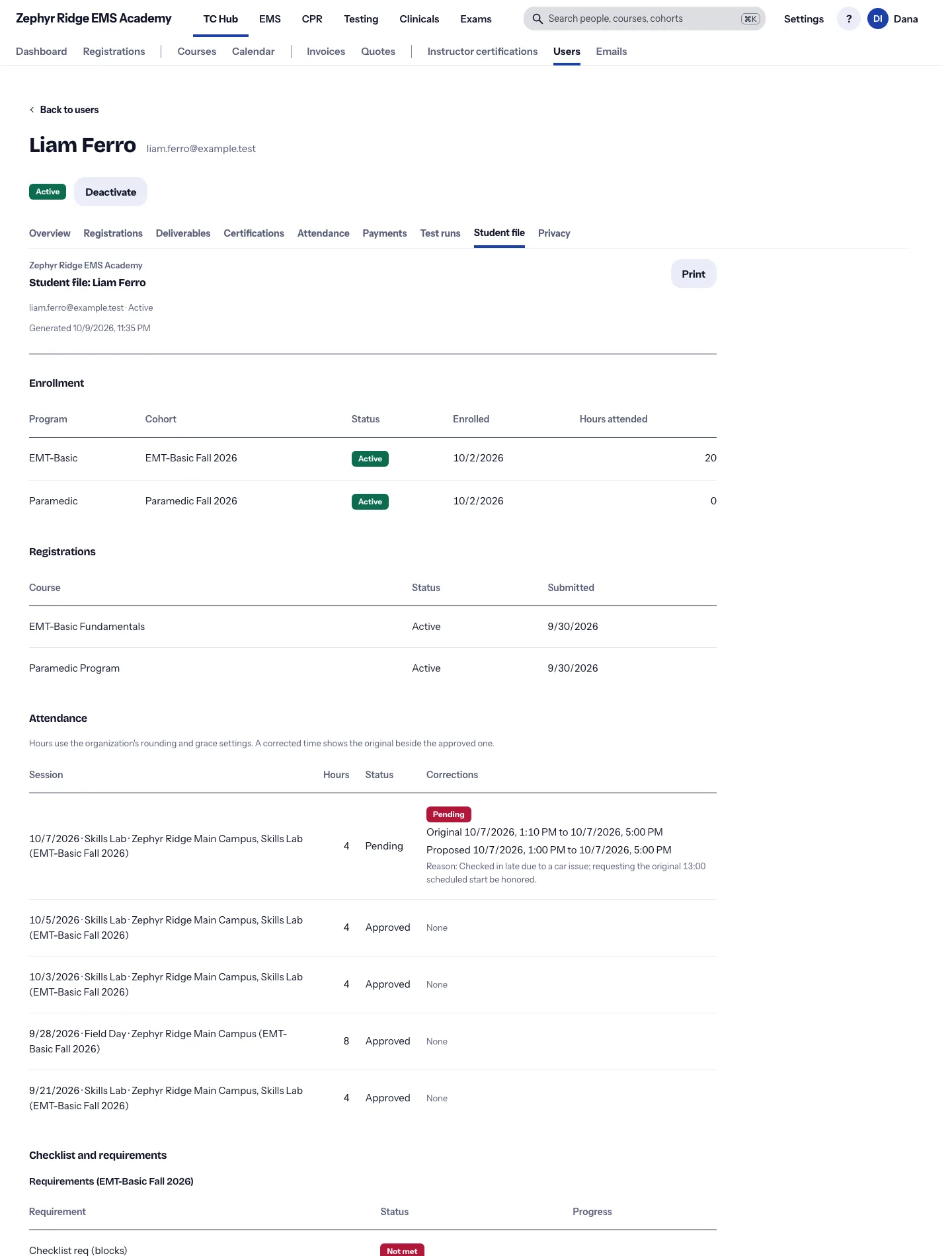Image resolution: width=952 pixels, height=1256 pixels.
Task: Open the Registrations sub-navigation link in the top bar
Action: (114, 52)
